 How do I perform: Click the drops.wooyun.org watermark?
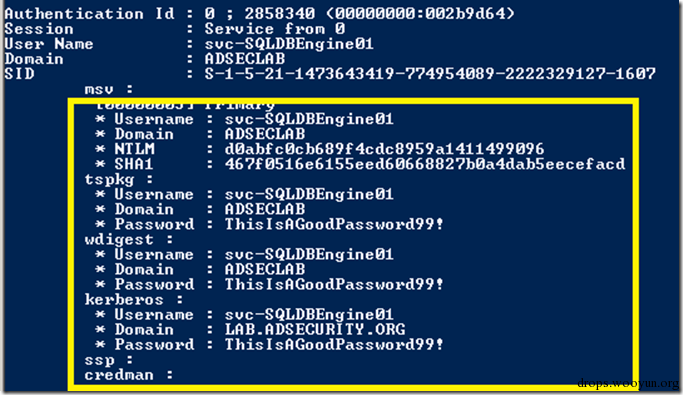pos(628,383)
